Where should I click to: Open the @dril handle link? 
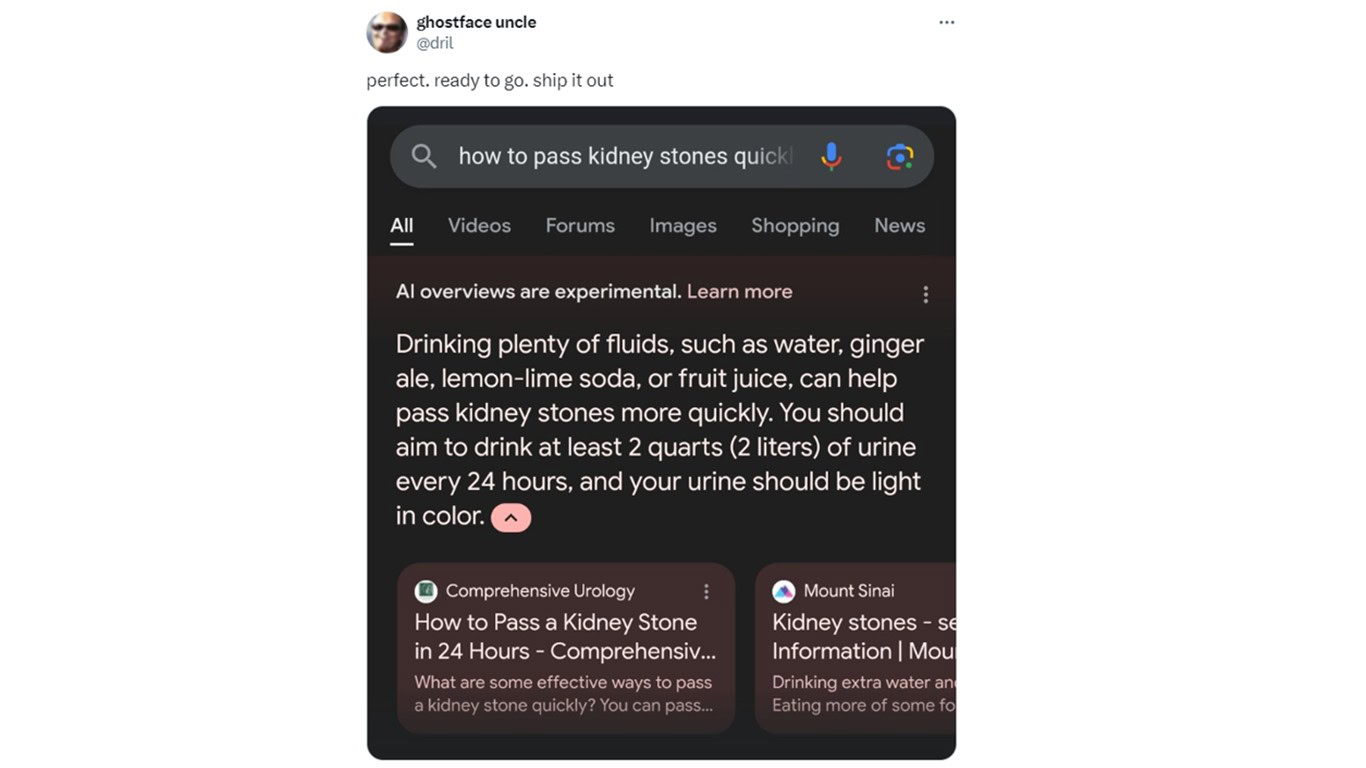(x=435, y=43)
